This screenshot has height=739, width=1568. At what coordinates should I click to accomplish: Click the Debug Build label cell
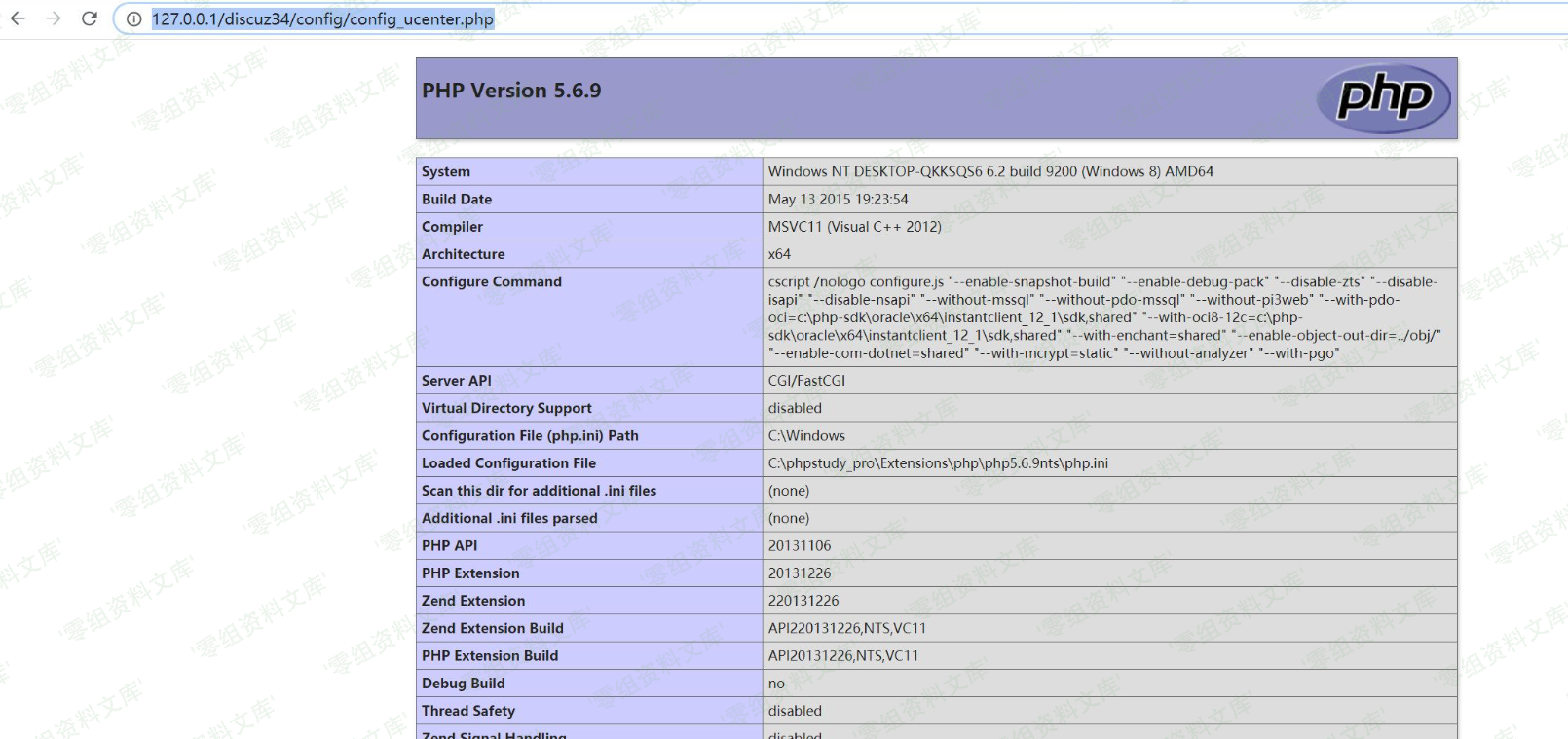464,684
